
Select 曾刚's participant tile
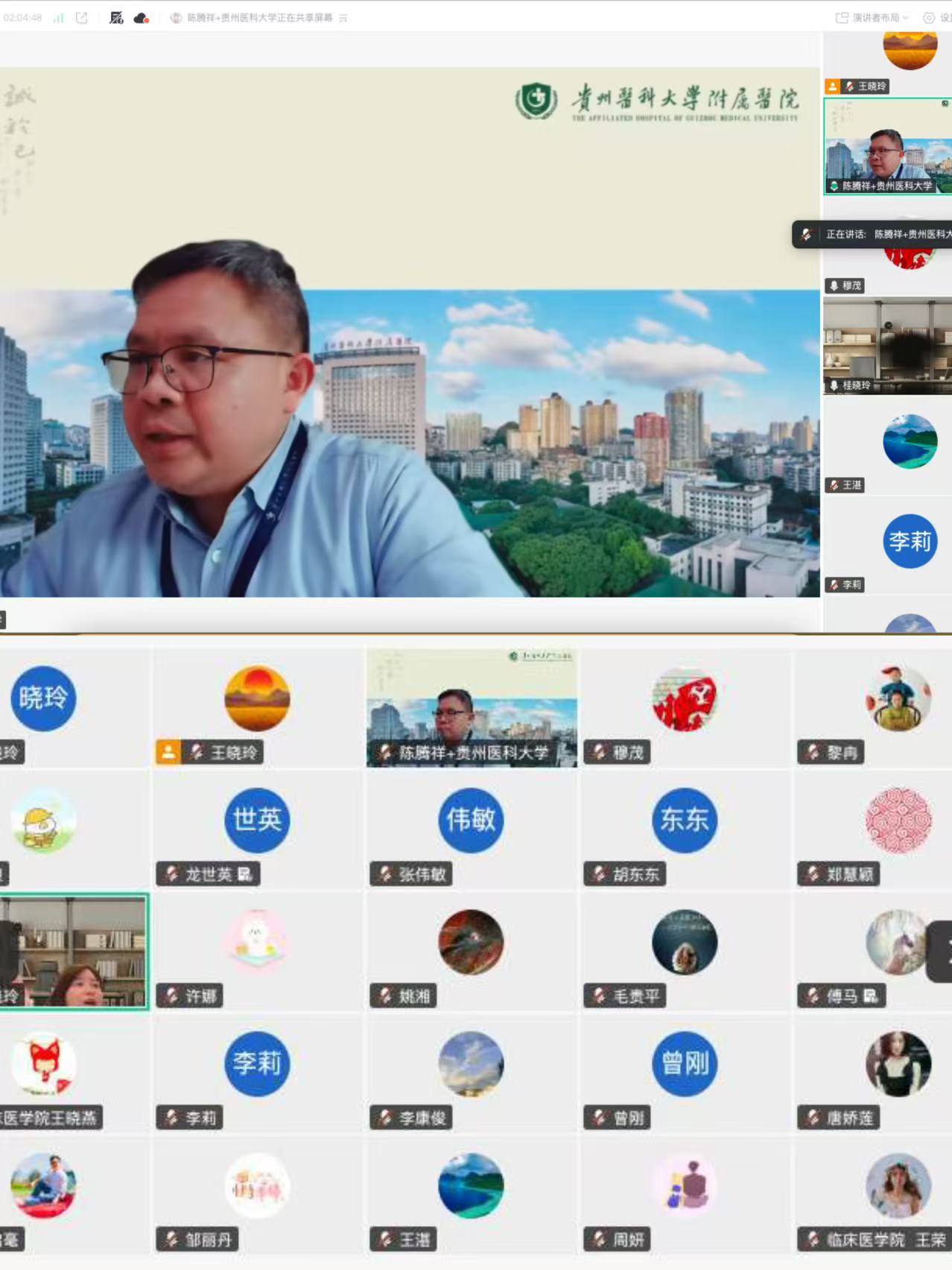pos(684,1073)
